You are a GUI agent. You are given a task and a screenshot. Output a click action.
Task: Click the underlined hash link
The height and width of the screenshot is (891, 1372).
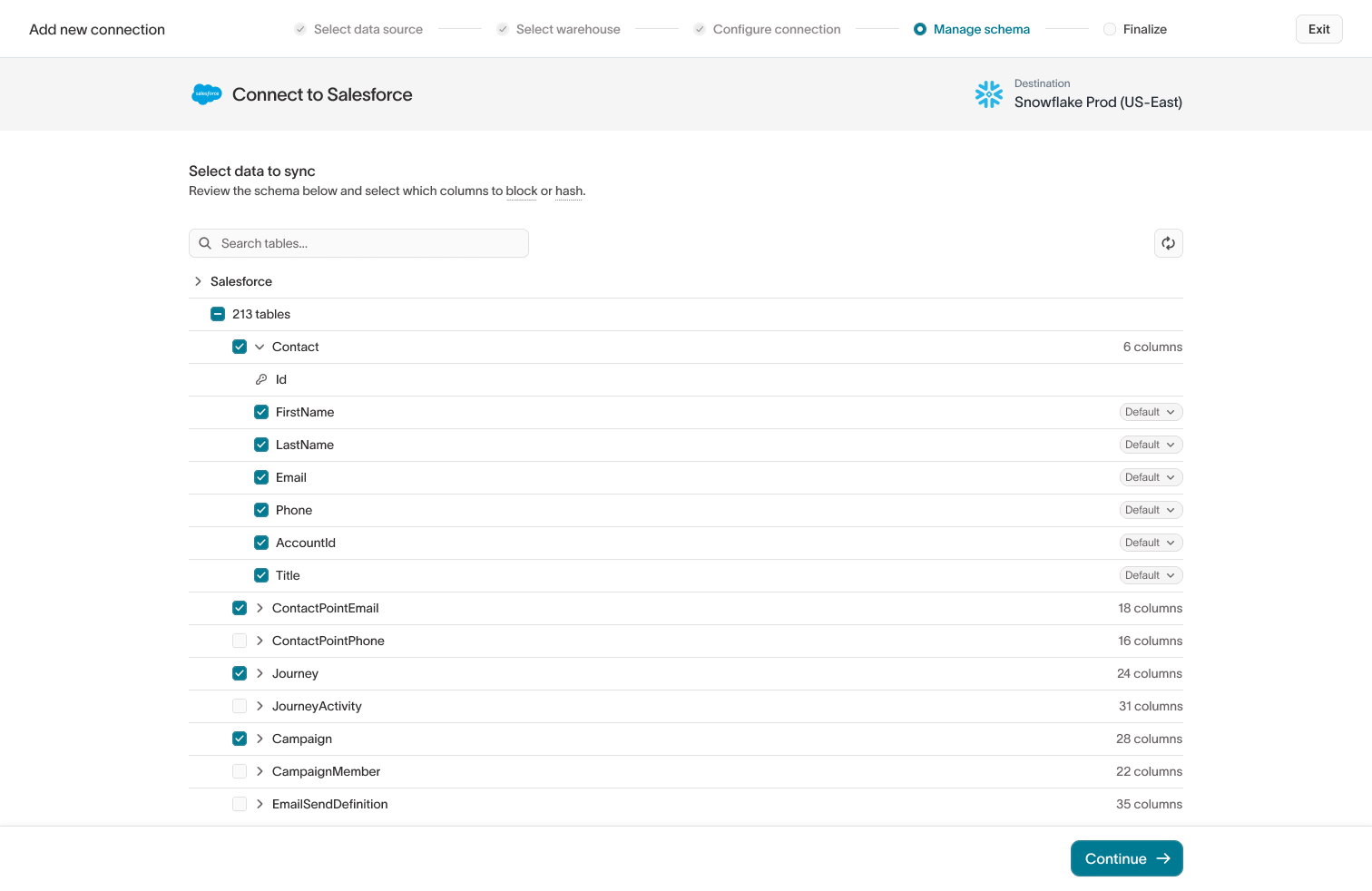568,191
